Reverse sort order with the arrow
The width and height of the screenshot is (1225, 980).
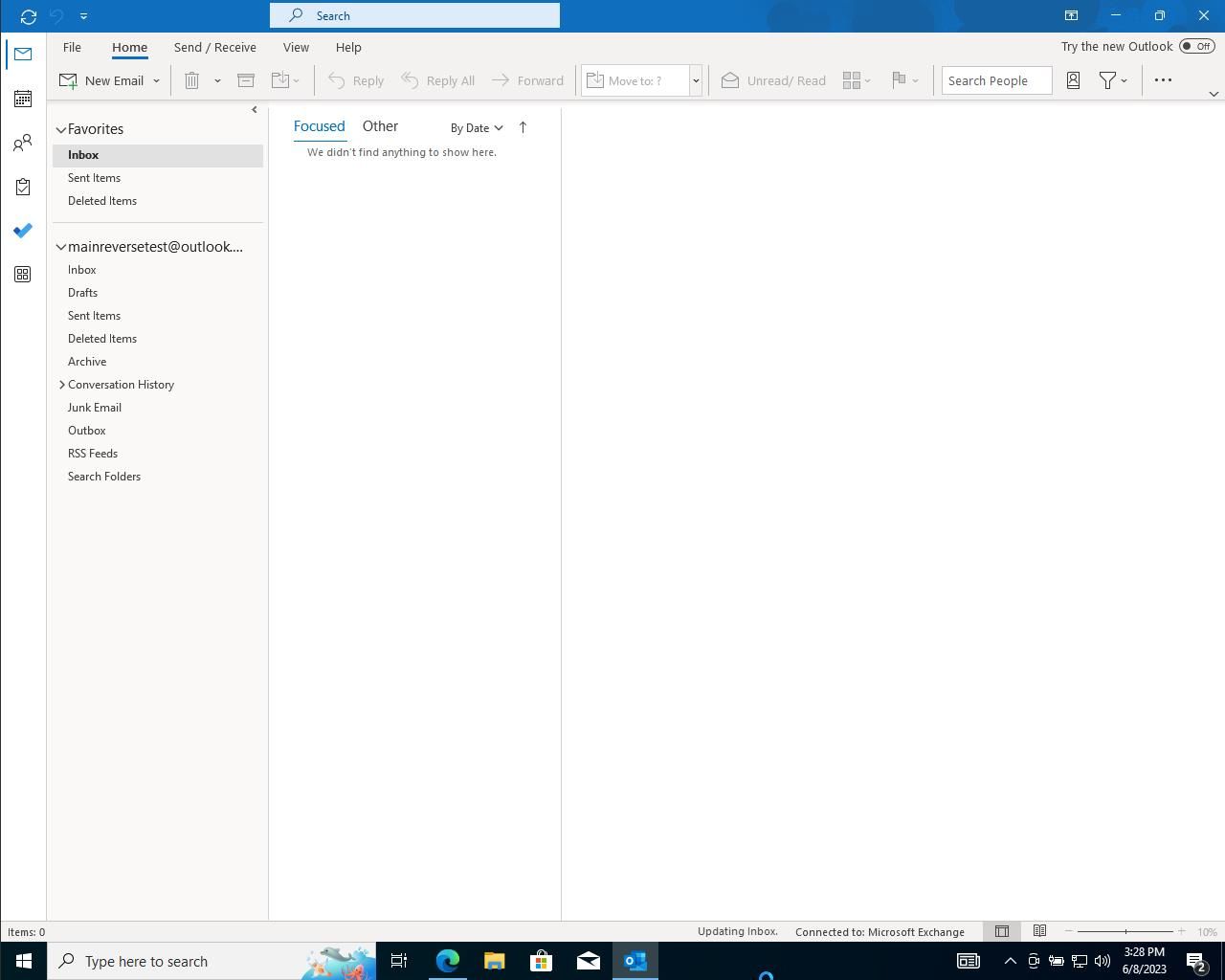pyautogui.click(x=523, y=127)
